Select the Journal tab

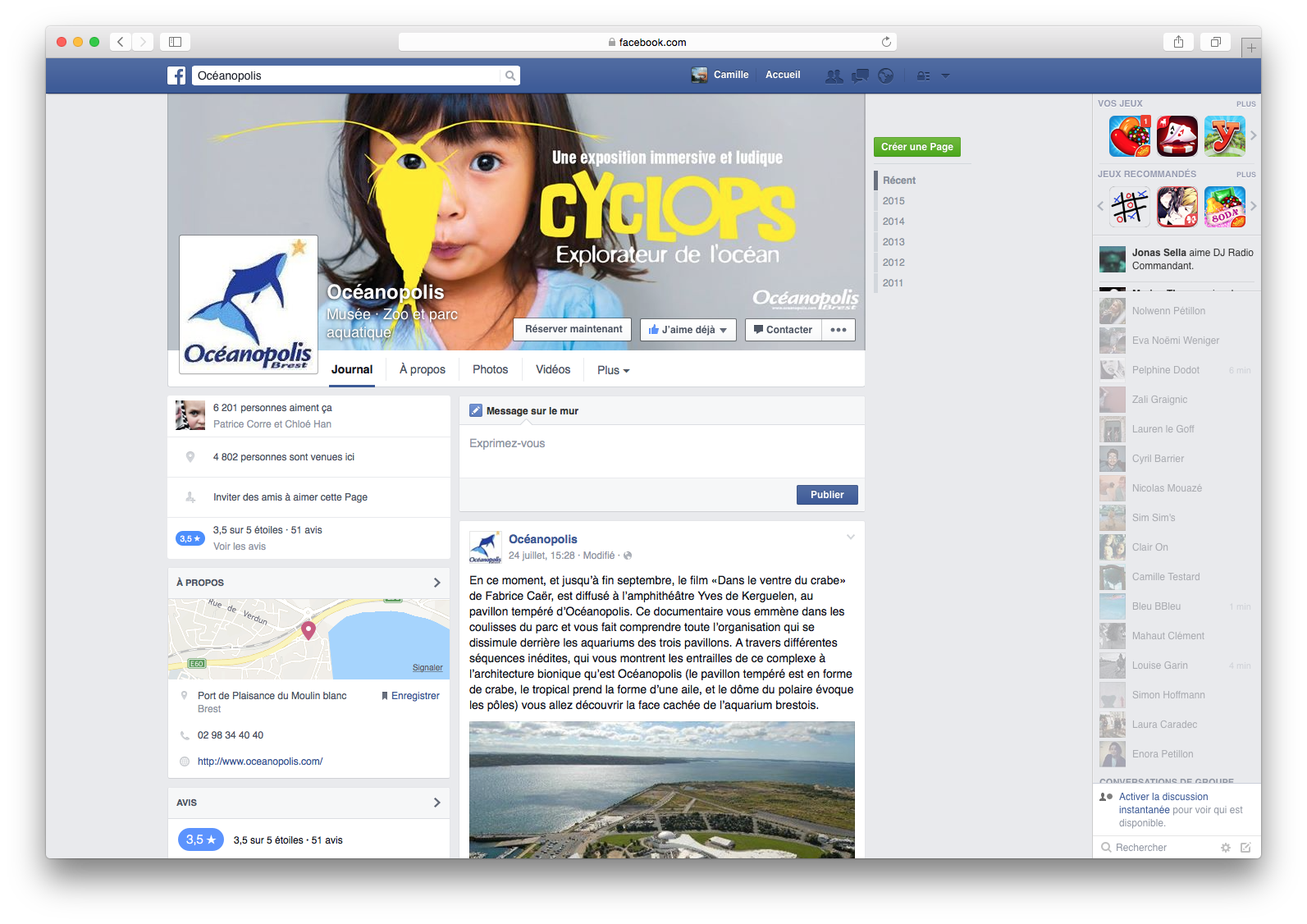pyautogui.click(x=352, y=370)
